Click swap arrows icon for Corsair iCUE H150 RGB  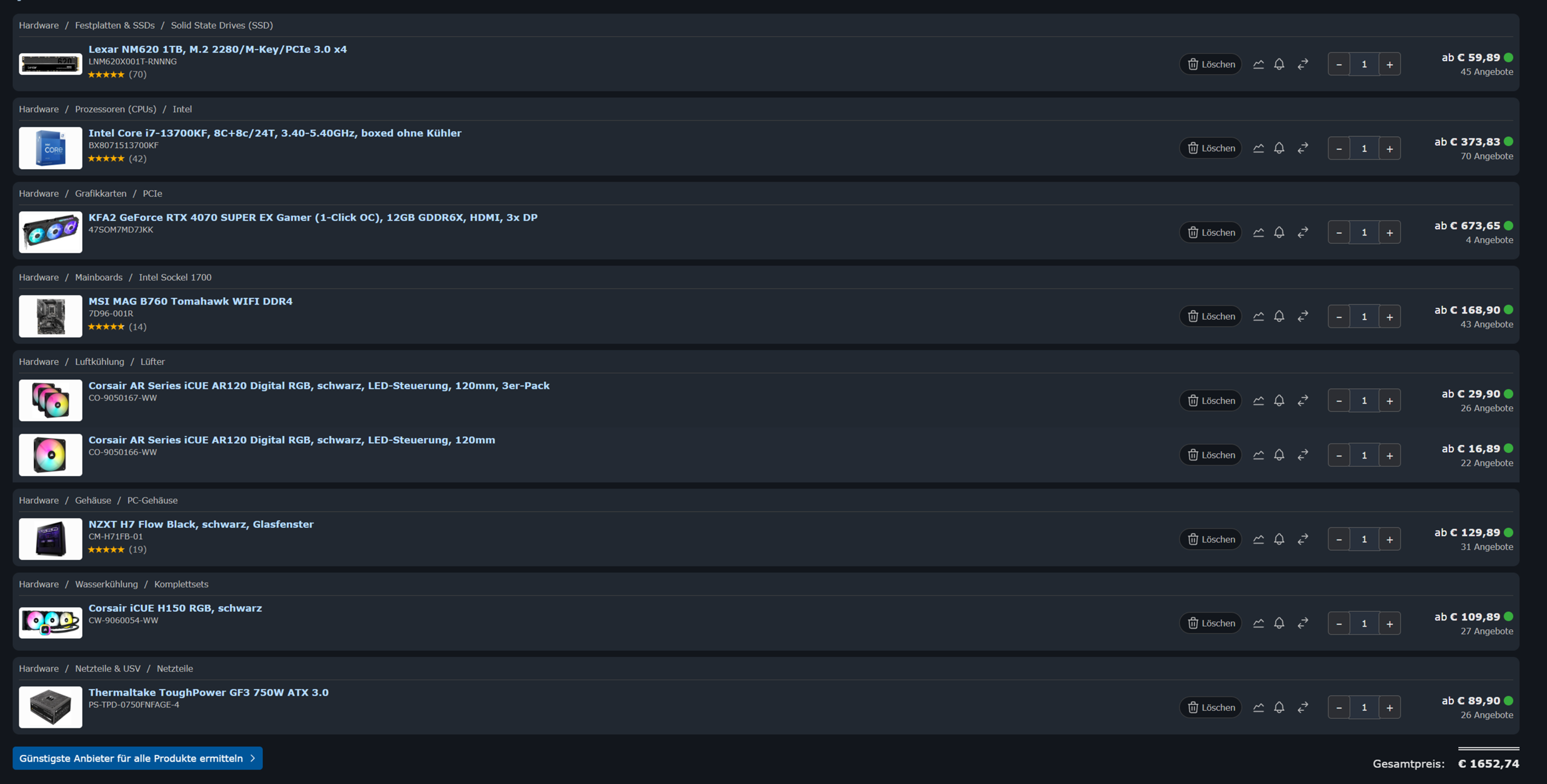click(x=1303, y=623)
